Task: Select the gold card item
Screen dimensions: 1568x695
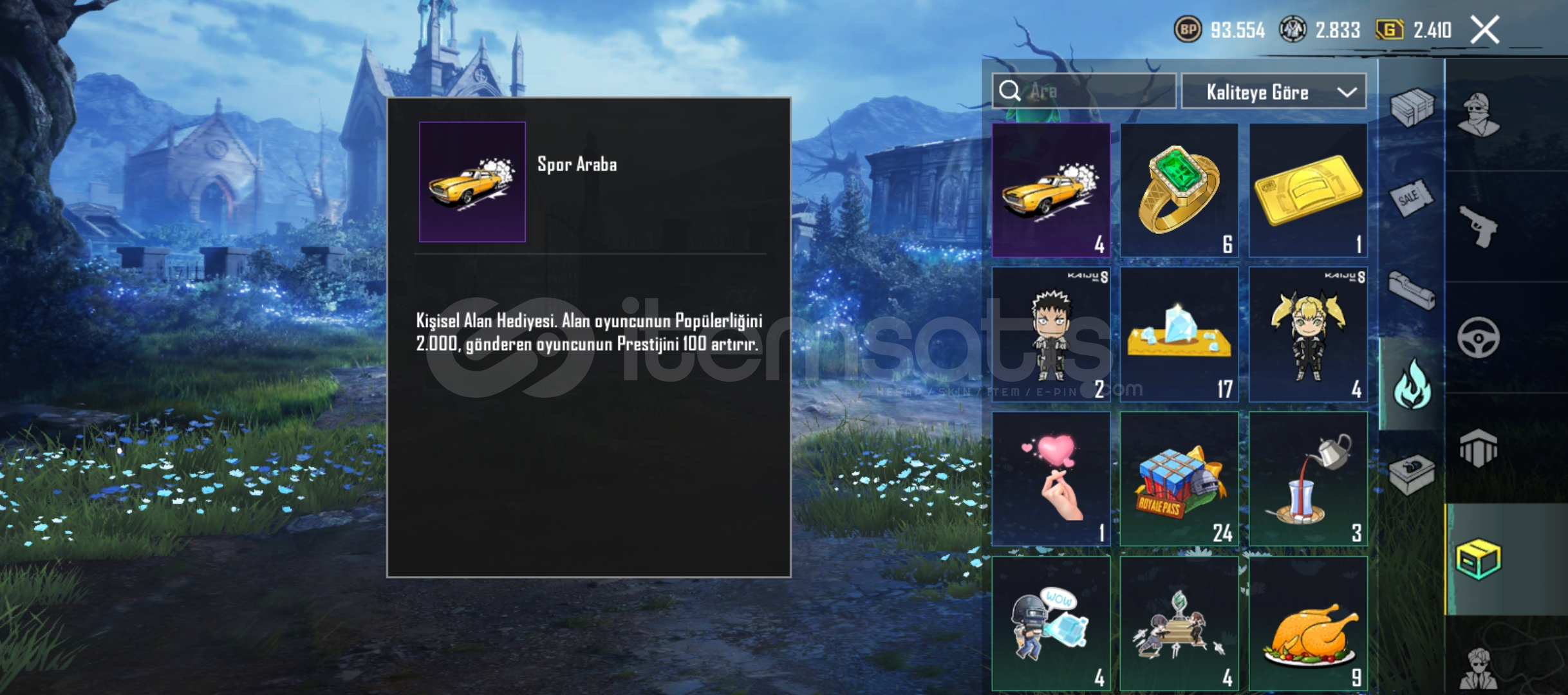Action: 1308,190
